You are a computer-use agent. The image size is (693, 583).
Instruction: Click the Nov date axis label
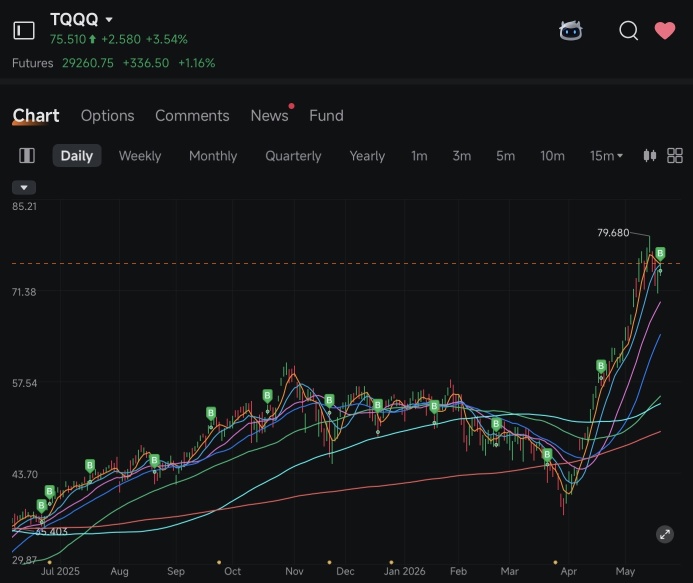point(294,571)
